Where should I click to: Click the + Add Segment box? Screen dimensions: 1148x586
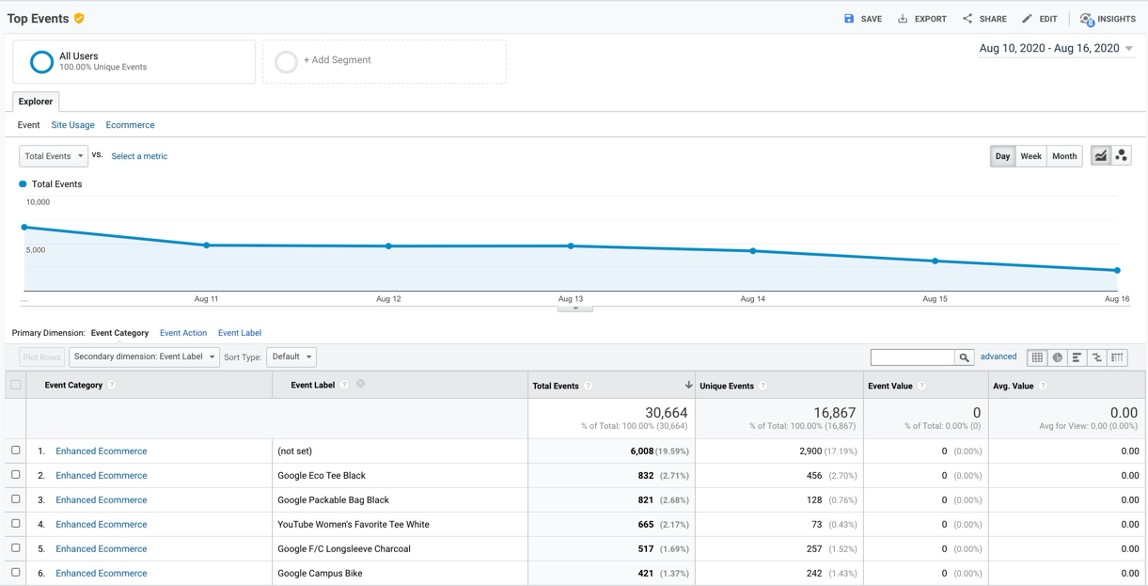[384, 62]
